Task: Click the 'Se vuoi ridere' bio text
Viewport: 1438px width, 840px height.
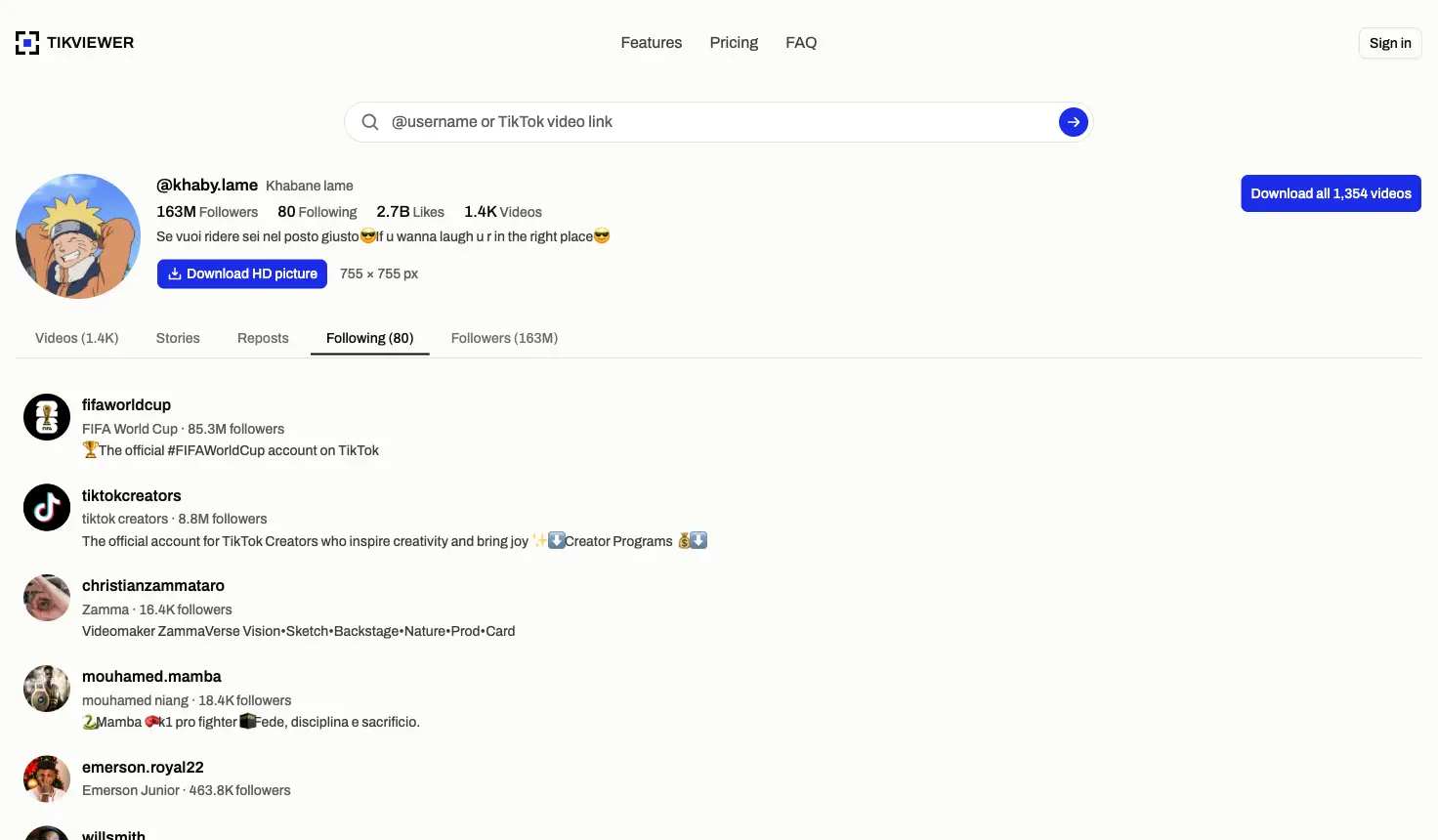Action: (383, 236)
